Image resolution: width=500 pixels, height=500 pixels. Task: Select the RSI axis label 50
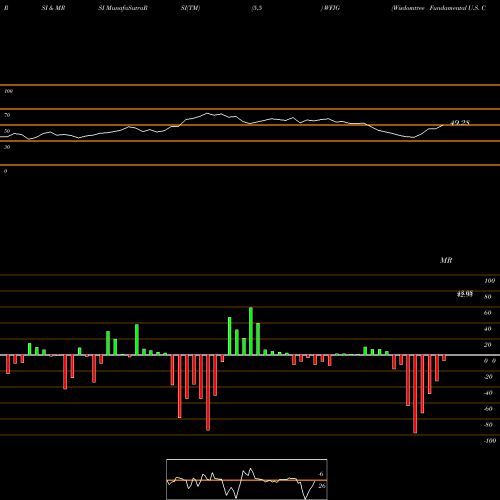click(x=7, y=131)
